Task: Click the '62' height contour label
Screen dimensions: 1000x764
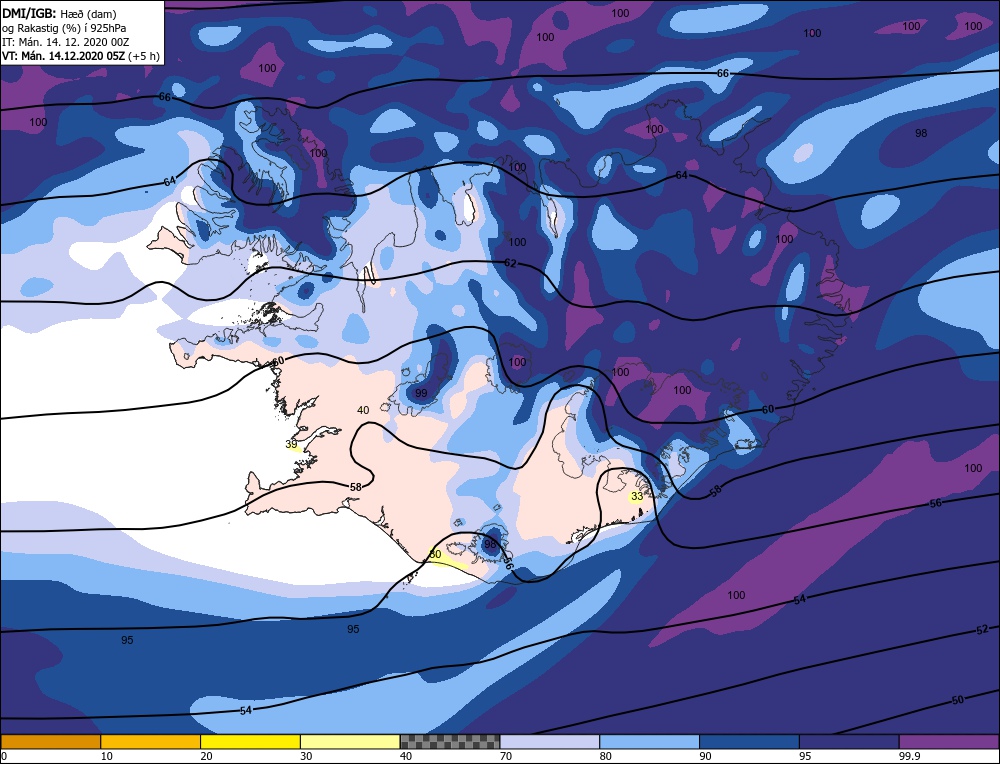Action: pos(510,263)
